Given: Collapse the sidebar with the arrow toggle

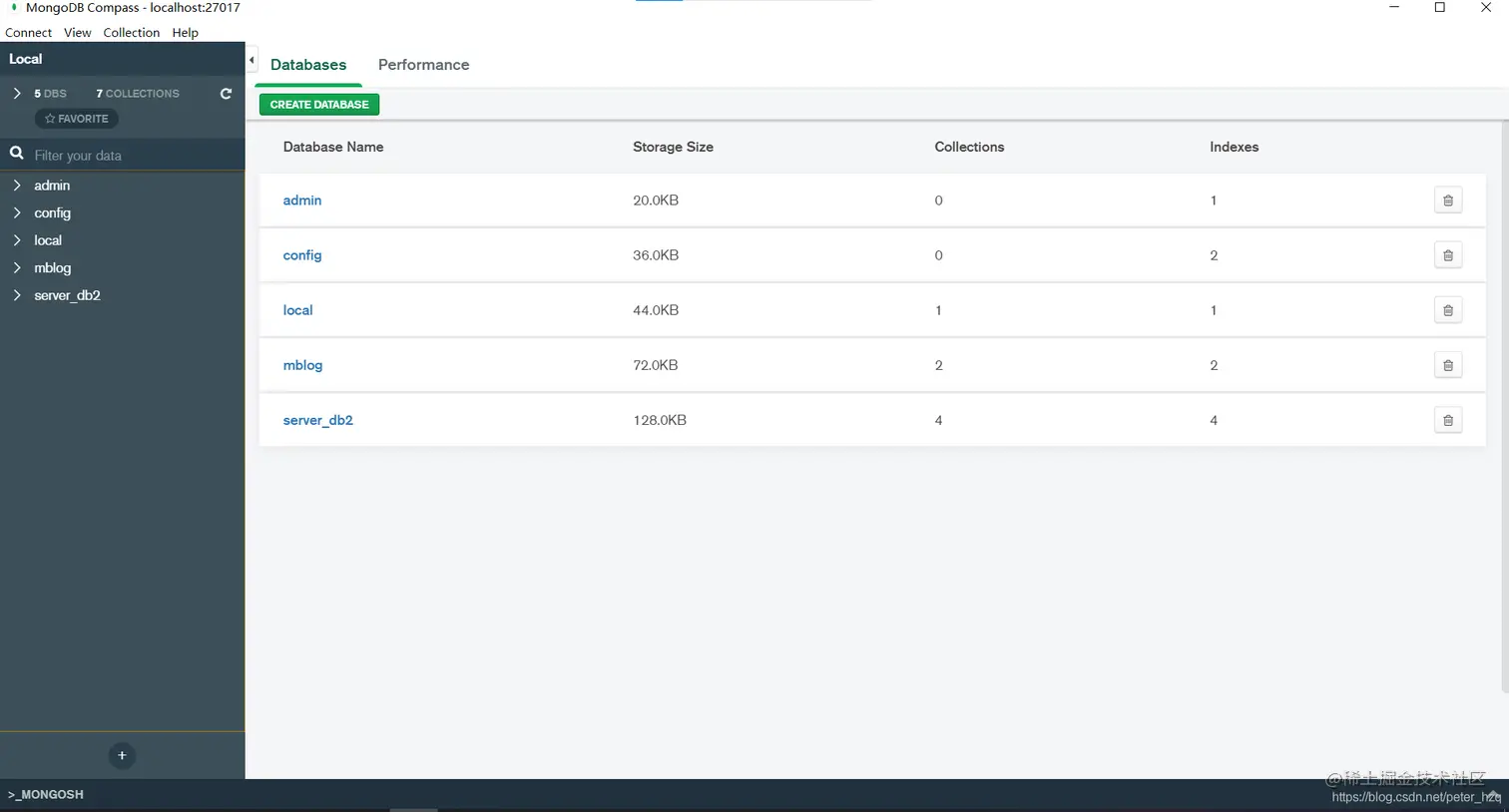Looking at the screenshot, I should [x=251, y=60].
